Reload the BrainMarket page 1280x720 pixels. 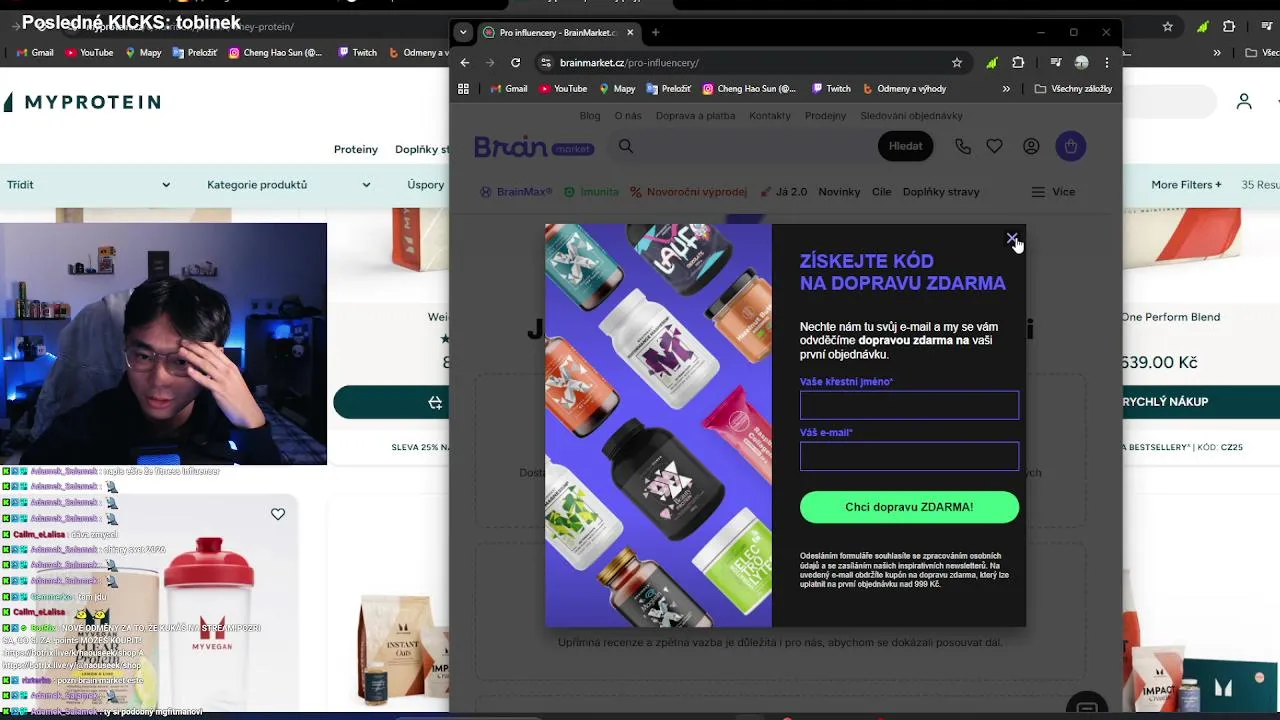point(515,62)
